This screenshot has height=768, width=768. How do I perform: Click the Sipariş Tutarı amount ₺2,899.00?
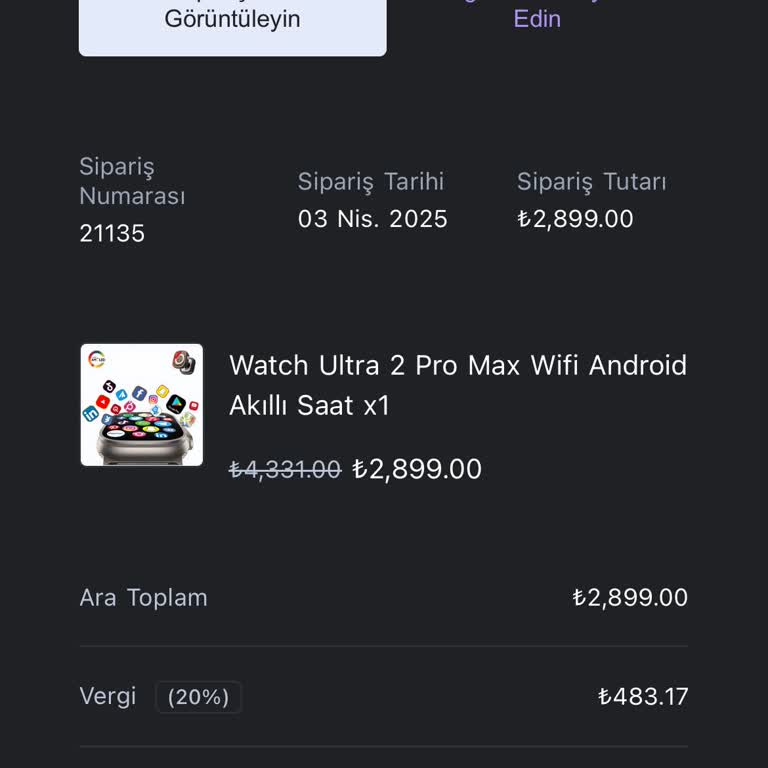pyautogui.click(x=576, y=219)
